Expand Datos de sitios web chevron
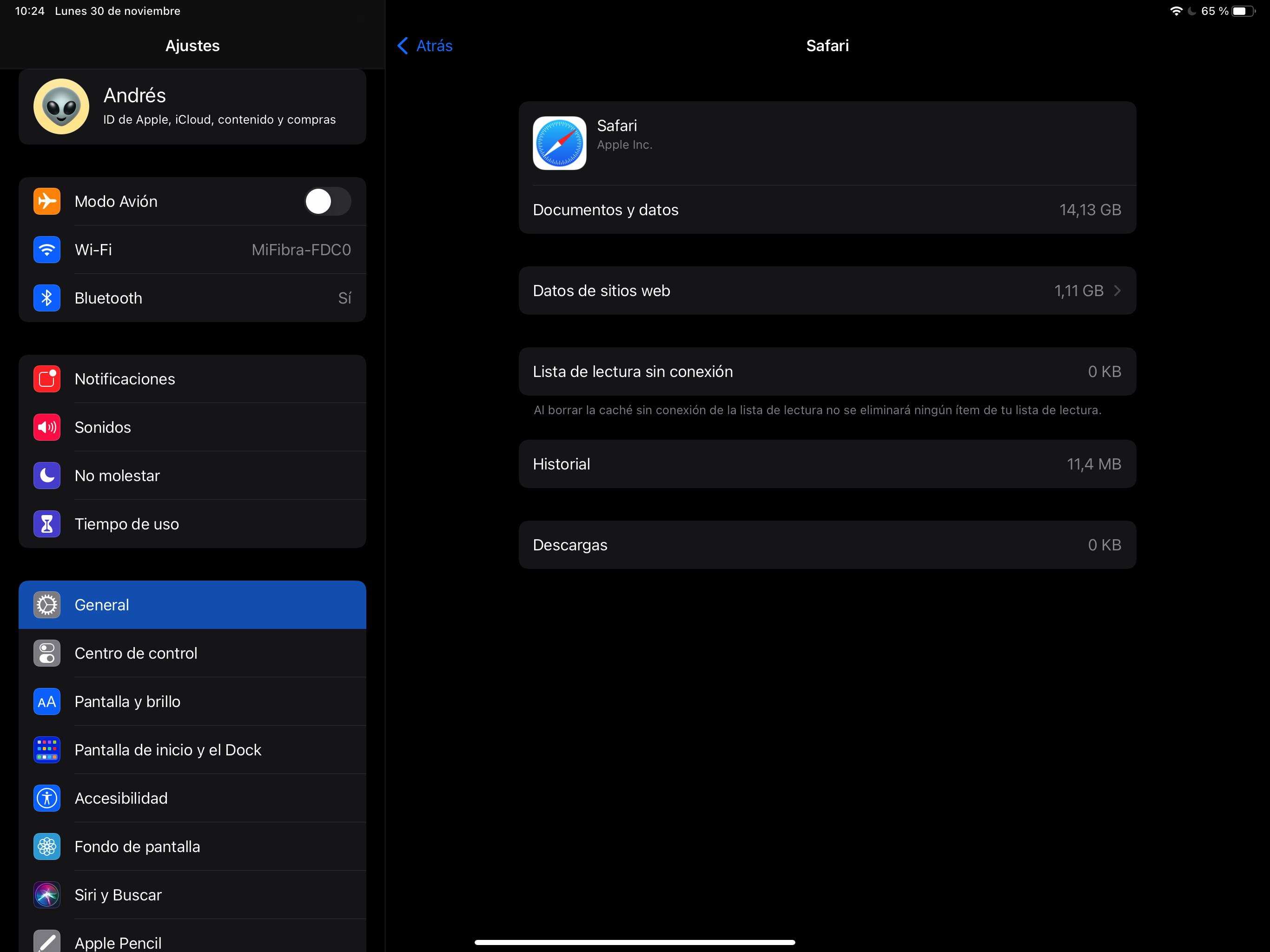 (x=1117, y=291)
